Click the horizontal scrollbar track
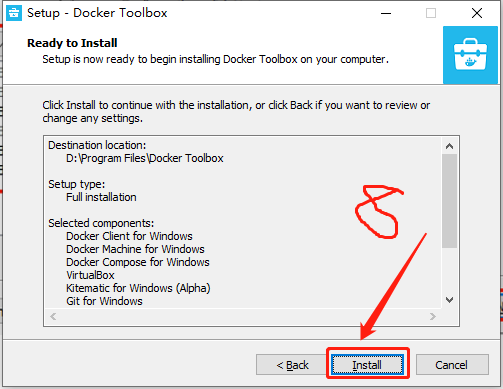The image size is (503, 389). pyautogui.click(x=243, y=316)
